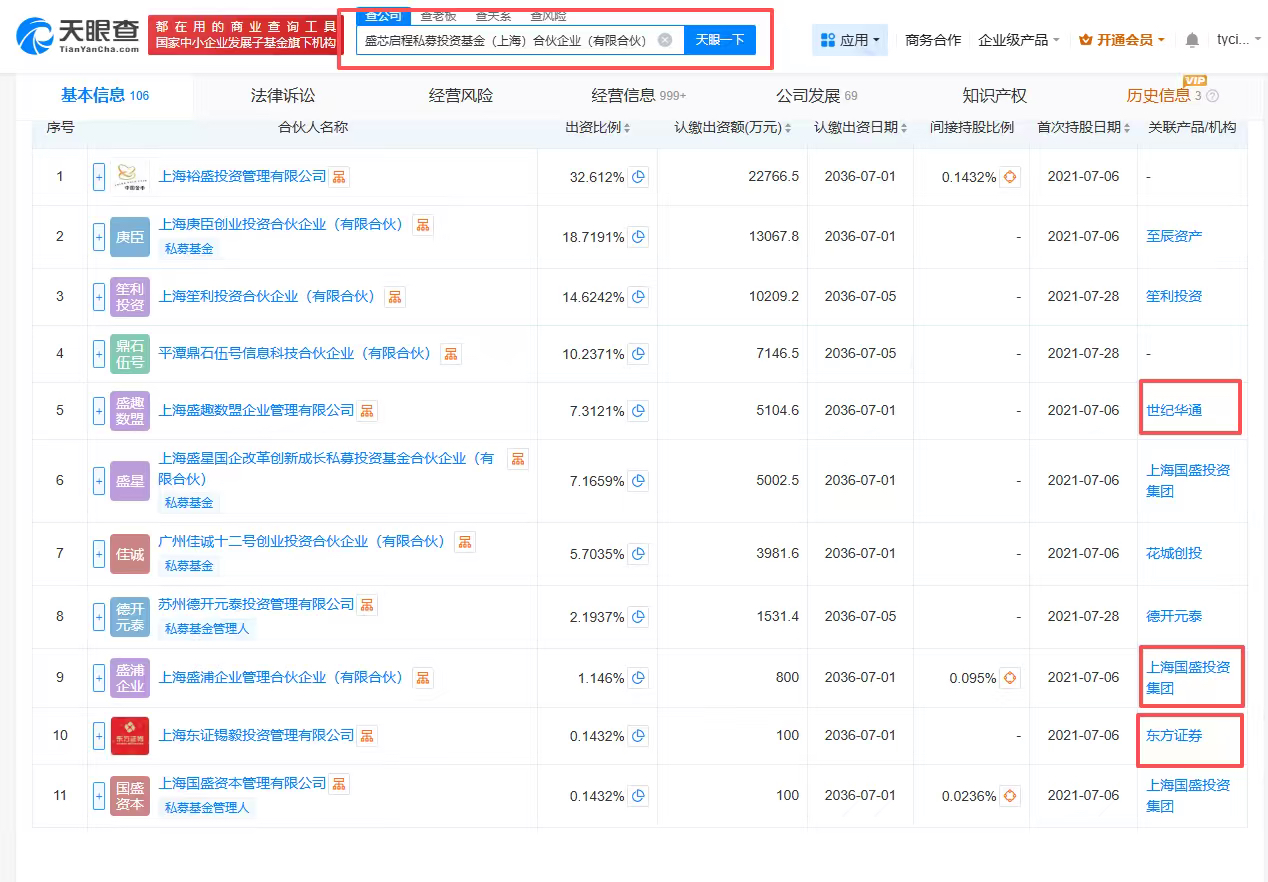The height and width of the screenshot is (882, 1268).
Task: Switch to the 经营信息 tab
Action: (639, 96)
